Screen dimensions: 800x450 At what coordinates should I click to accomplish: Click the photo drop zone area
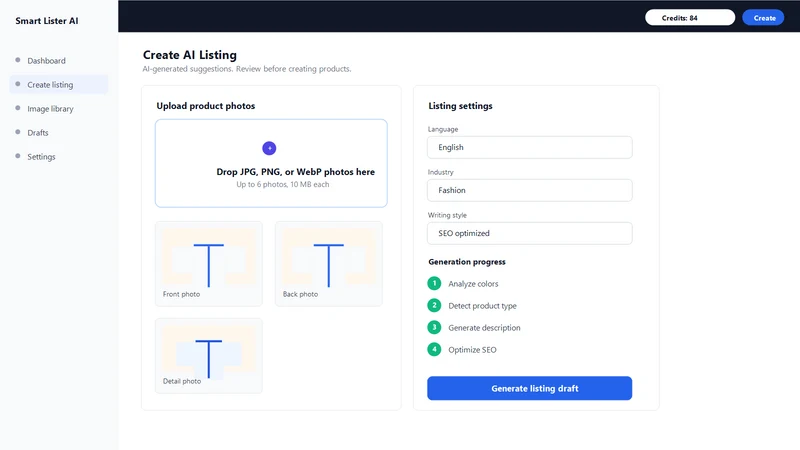click(x=271, y=163)
